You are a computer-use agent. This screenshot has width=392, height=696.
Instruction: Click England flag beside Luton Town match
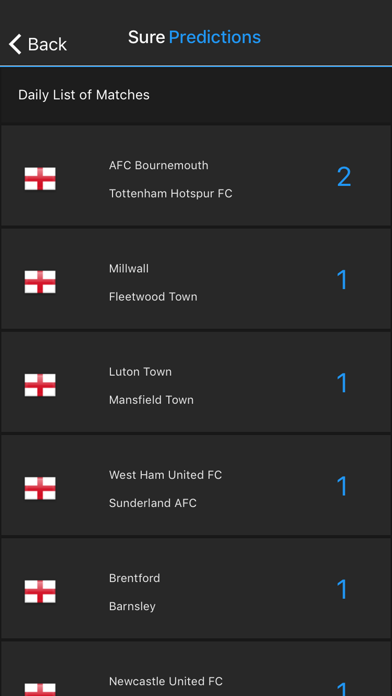(x=40, y=385)
